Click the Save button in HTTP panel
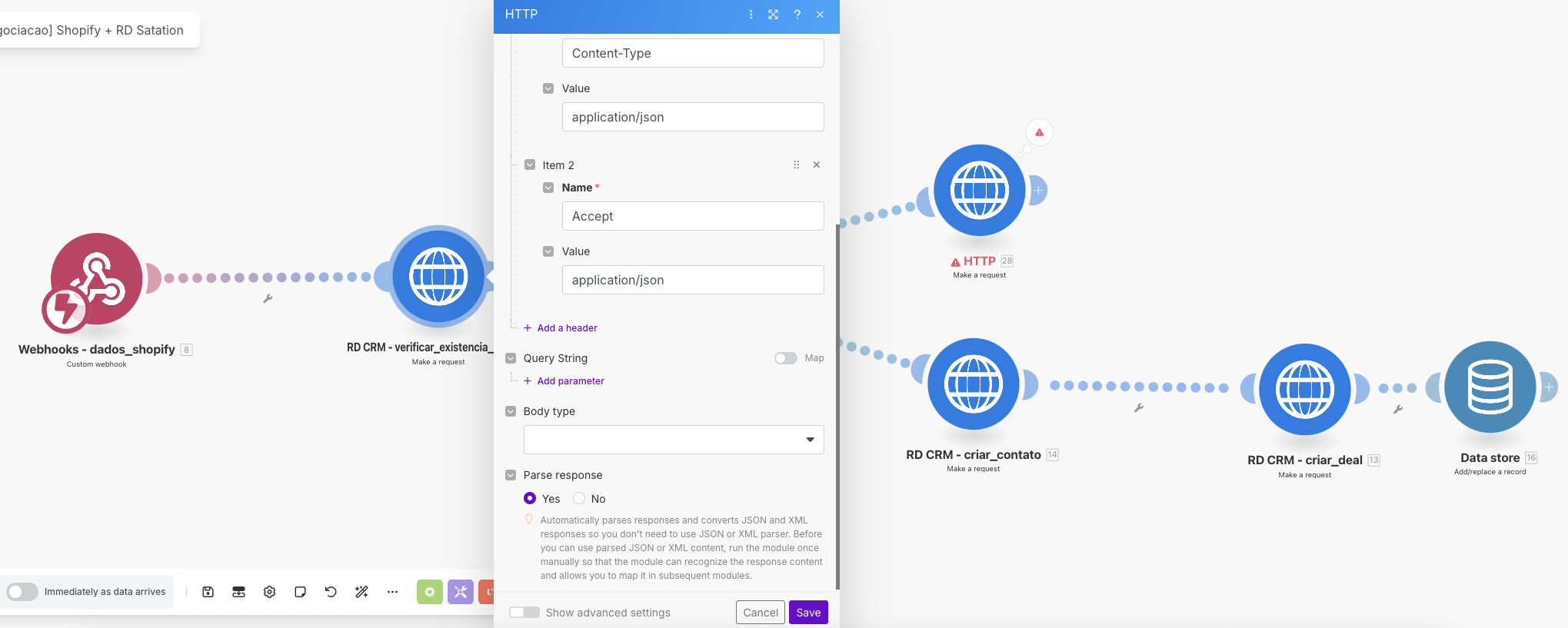 808,613
